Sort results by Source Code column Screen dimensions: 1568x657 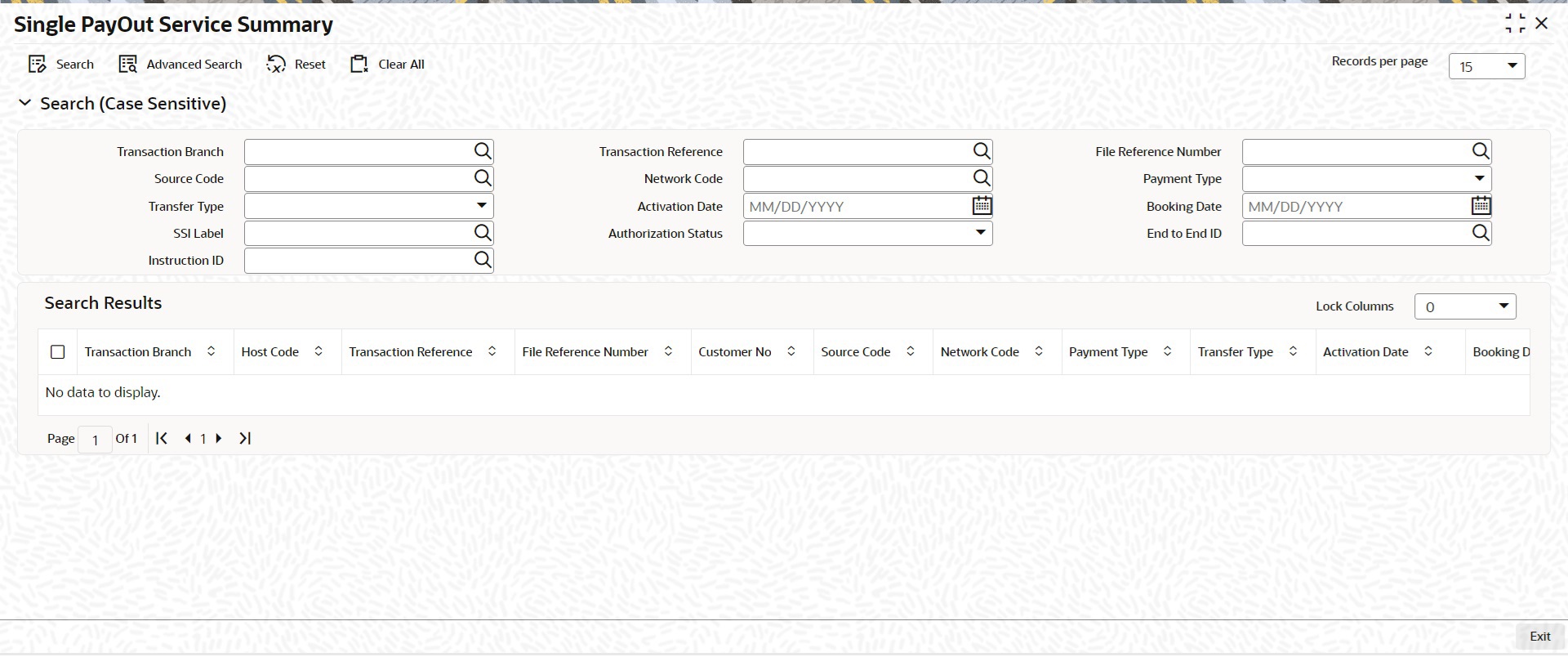pyautogui.click(x=910, y=351)
